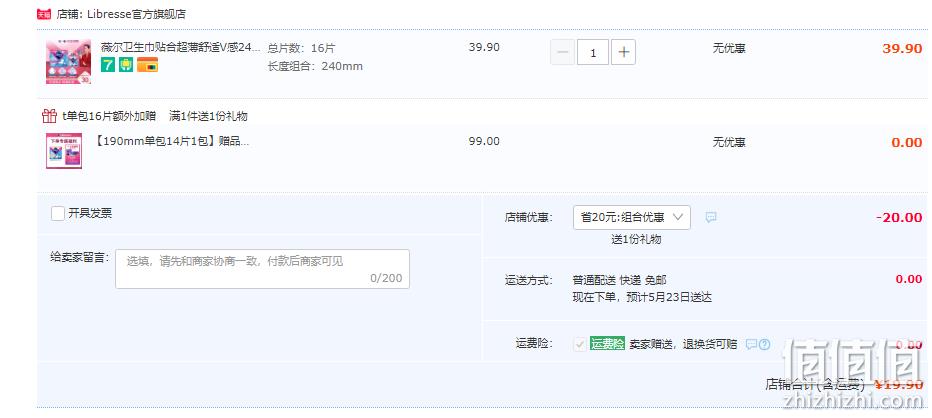Open the 190mm gift product thumbnail

[64, 151]
